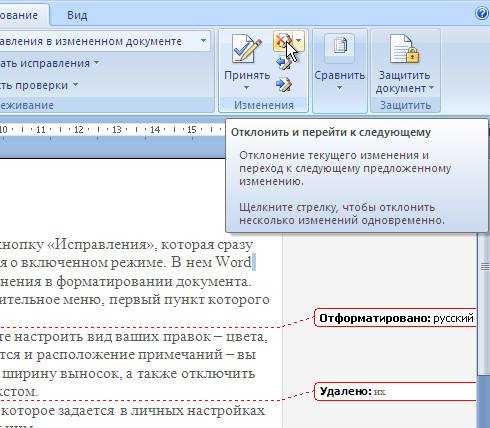Expand the Принять dropdown arrow
The width and height of the screenshot is (490, 428).
(247, 88)
